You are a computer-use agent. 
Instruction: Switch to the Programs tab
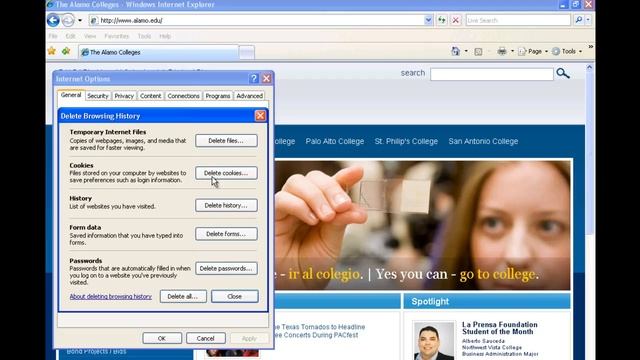pos(218,96)
